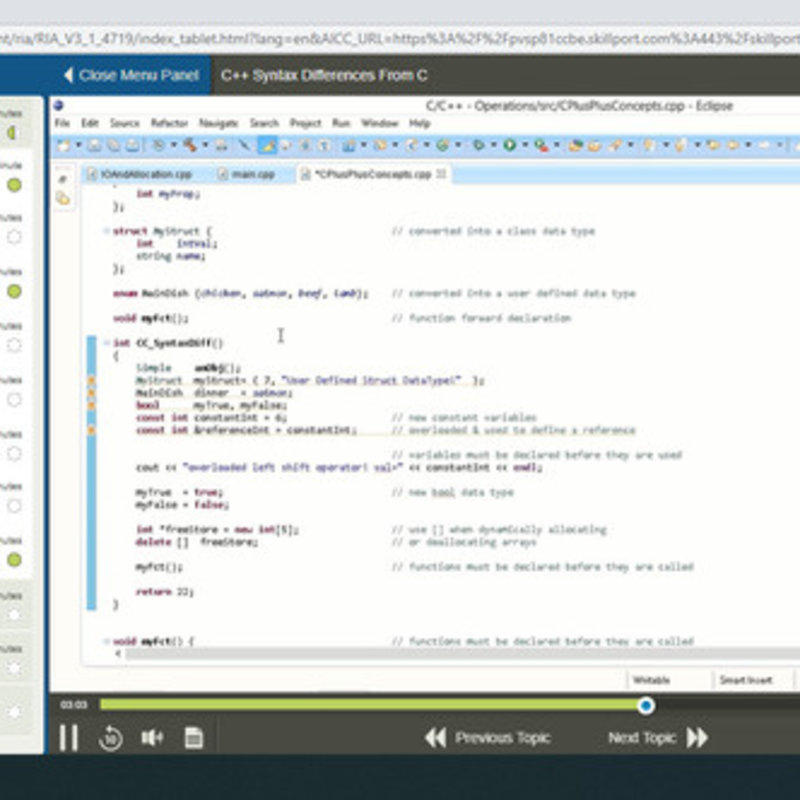Rewind the video ten seconds
800x800 pixels.
(x=111, y=738)
